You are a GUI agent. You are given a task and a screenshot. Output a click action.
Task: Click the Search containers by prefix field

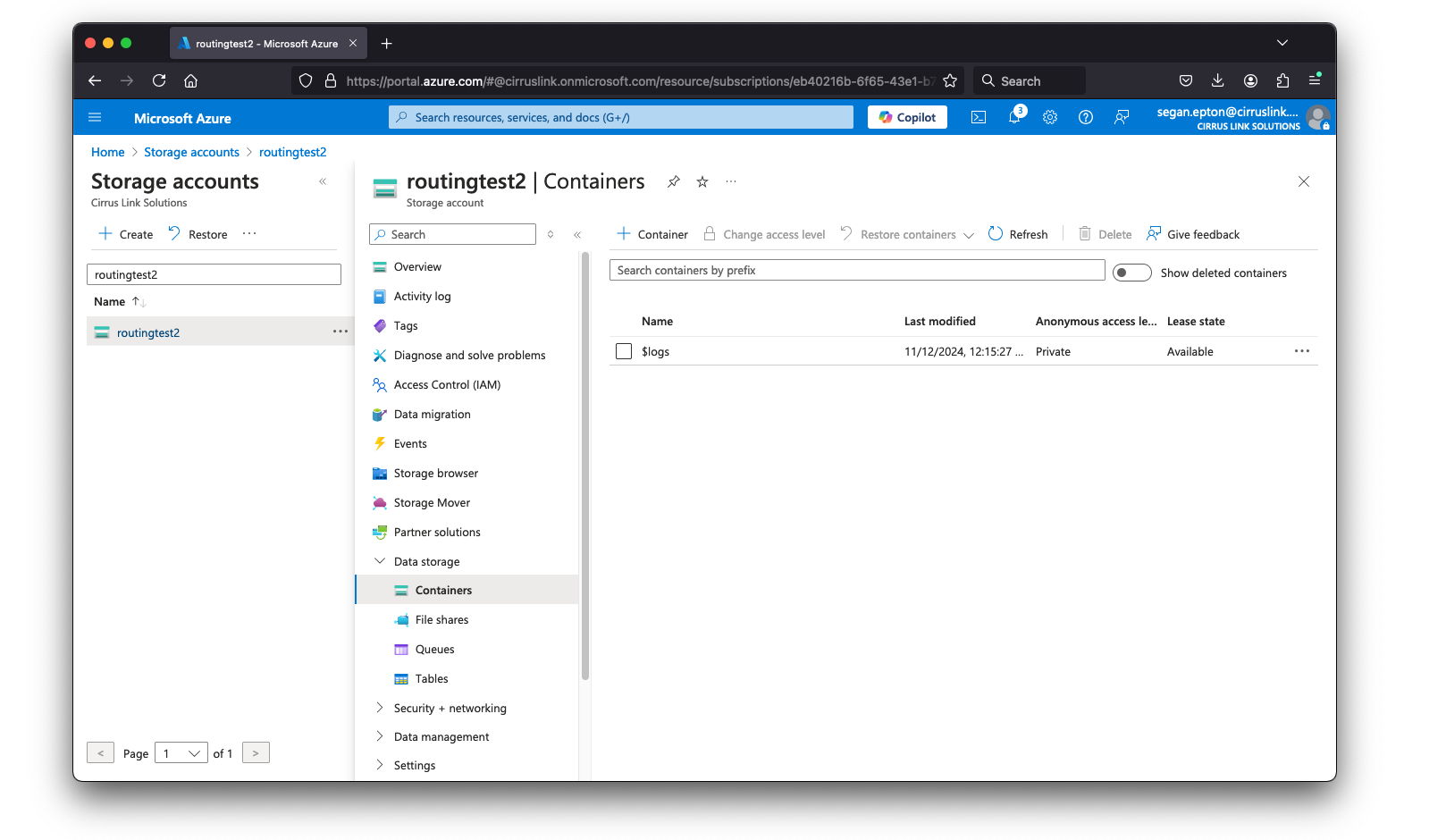[x=856, y=270]
